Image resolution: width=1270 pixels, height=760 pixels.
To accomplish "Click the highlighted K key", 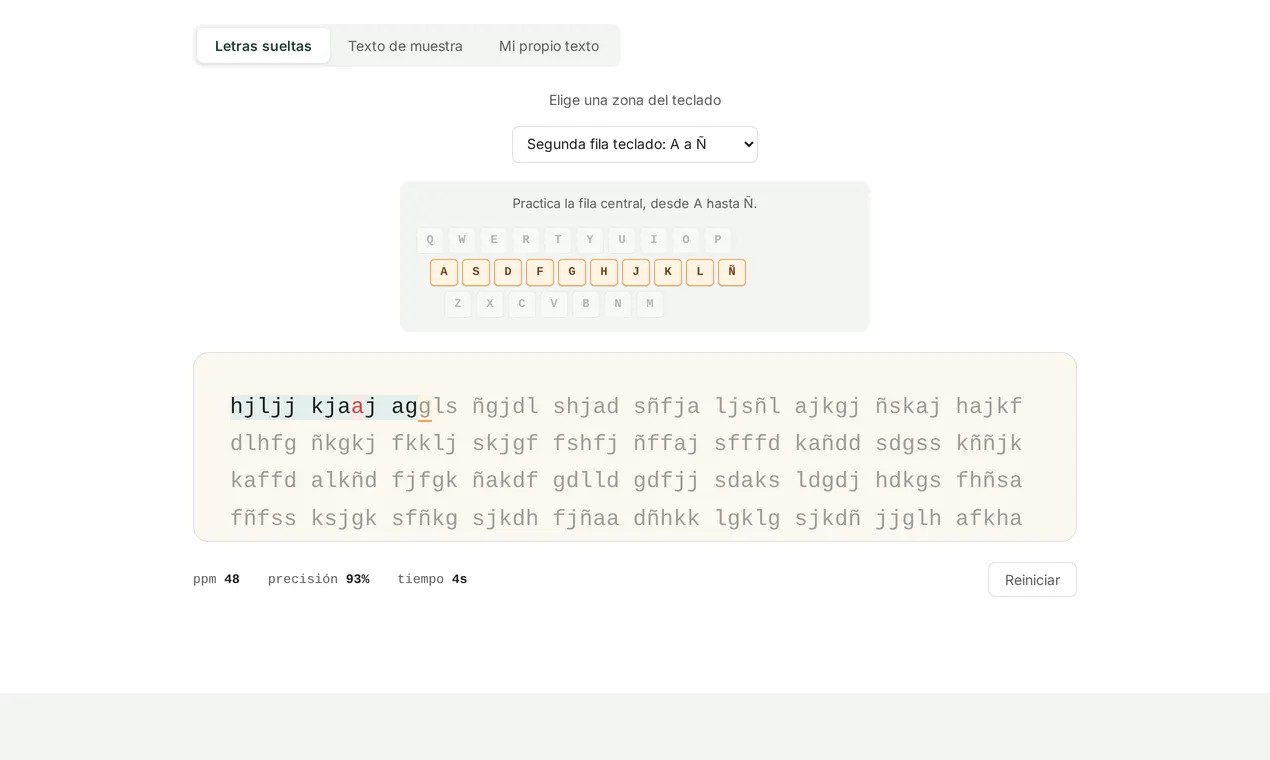I will pyautogui.click(x=668, y=272).
